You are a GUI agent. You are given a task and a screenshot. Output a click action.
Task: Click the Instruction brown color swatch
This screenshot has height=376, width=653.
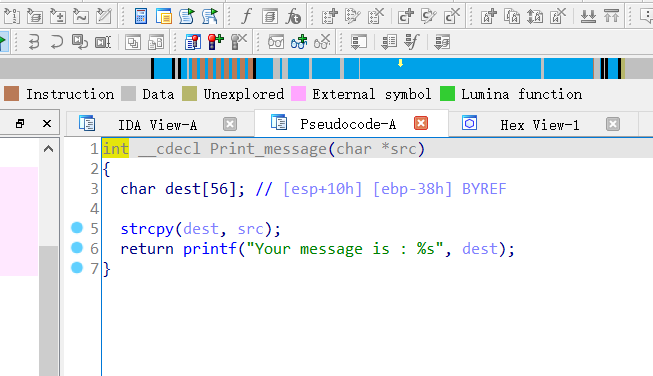pyautogui.click(x=12, y=94)
